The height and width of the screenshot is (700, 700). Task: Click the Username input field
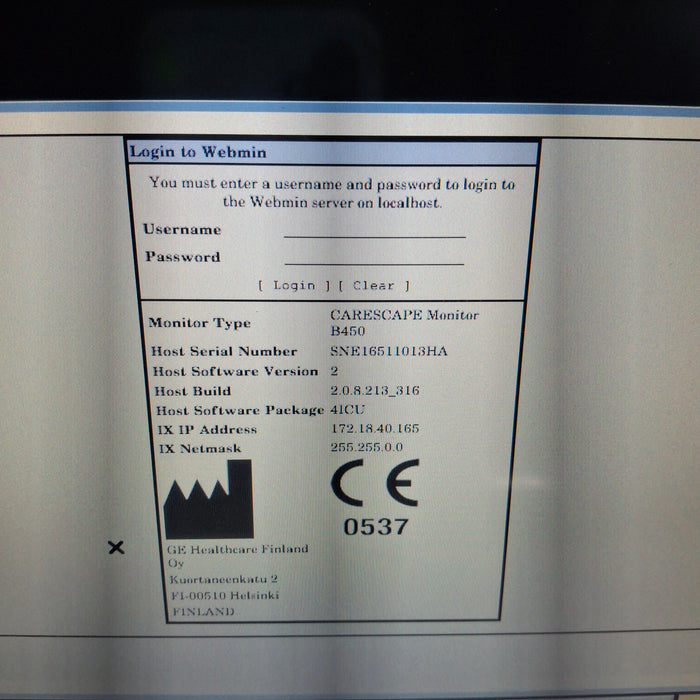375,230
